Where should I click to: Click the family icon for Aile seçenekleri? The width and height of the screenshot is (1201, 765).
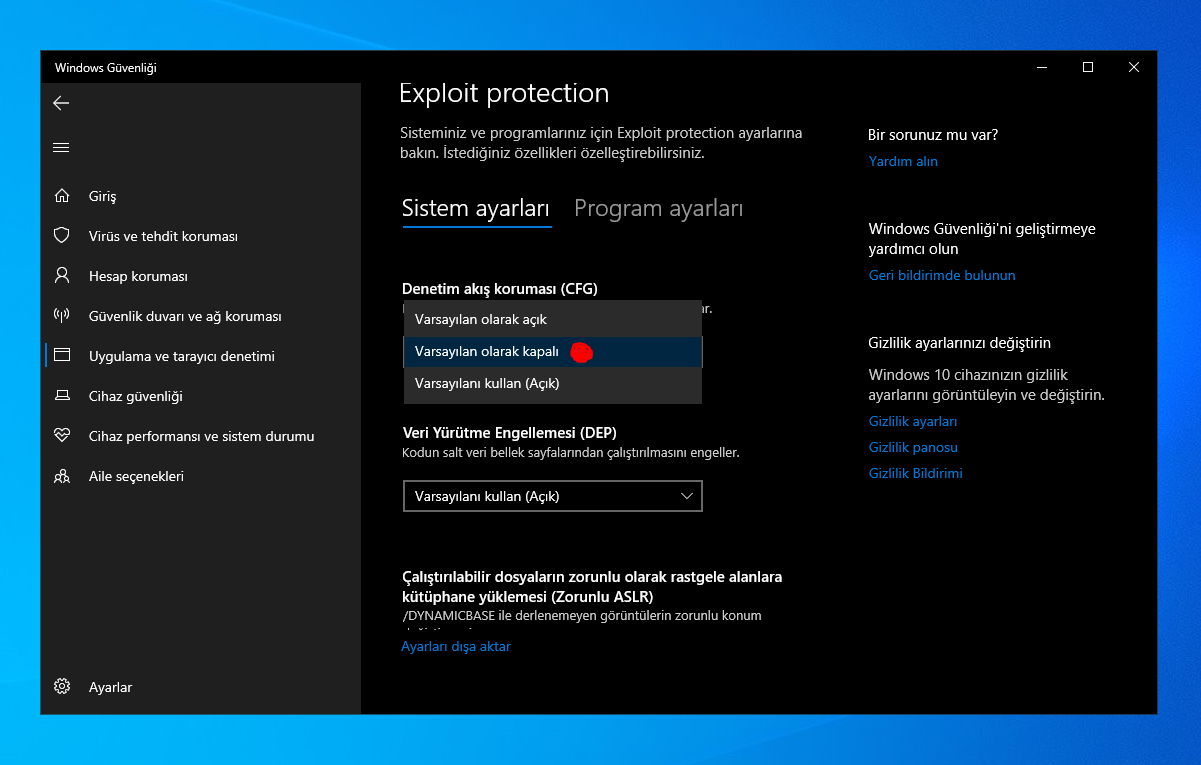click(x=62, y=476)
